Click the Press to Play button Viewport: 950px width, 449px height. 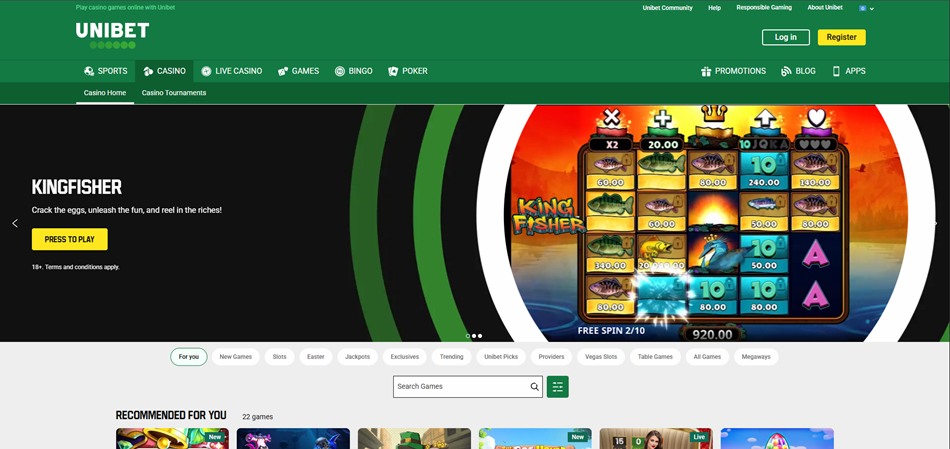click(70, 239)
